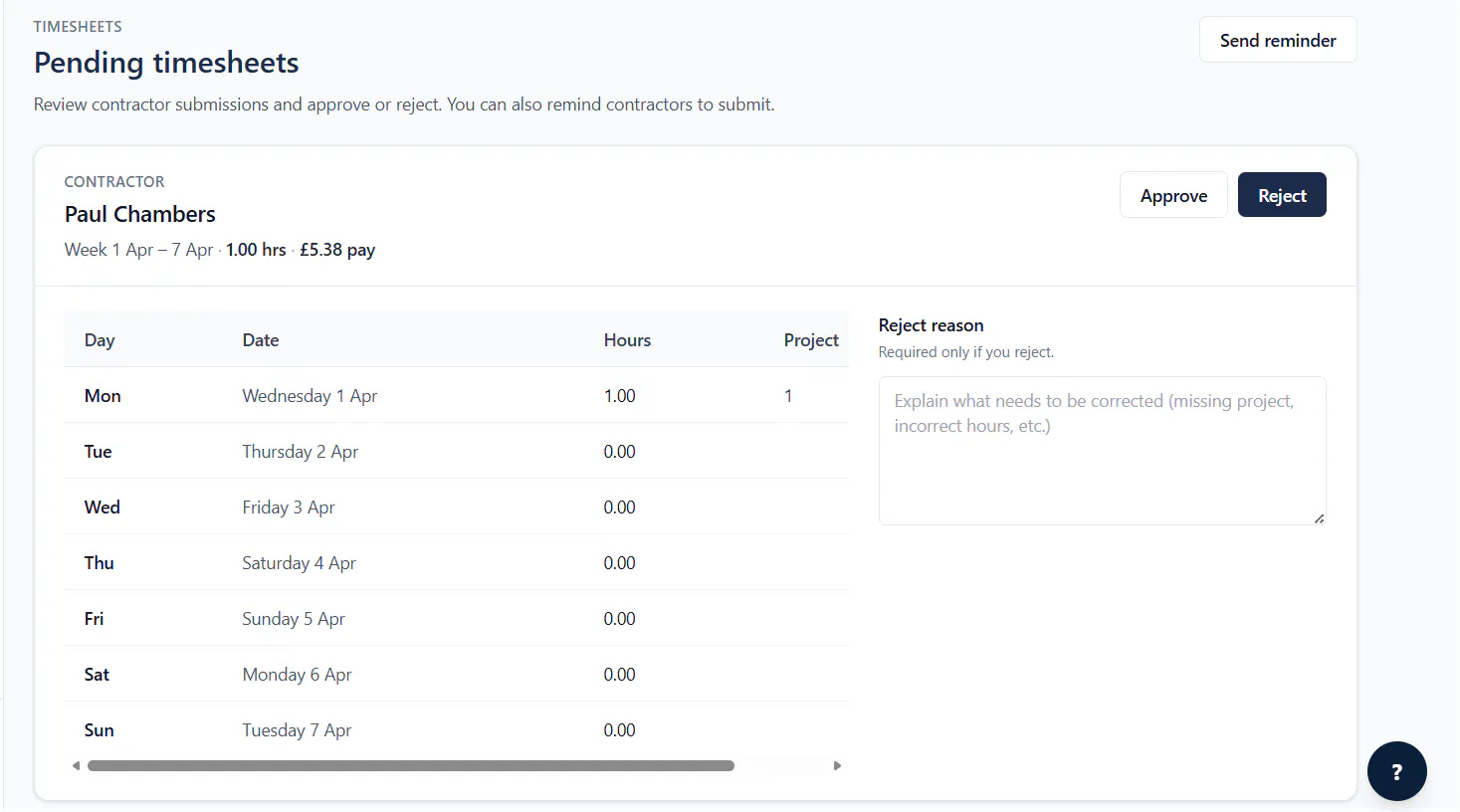Click into the Reject reason text box
This screenshot has width=1460, height=812.
point(1102,450)
